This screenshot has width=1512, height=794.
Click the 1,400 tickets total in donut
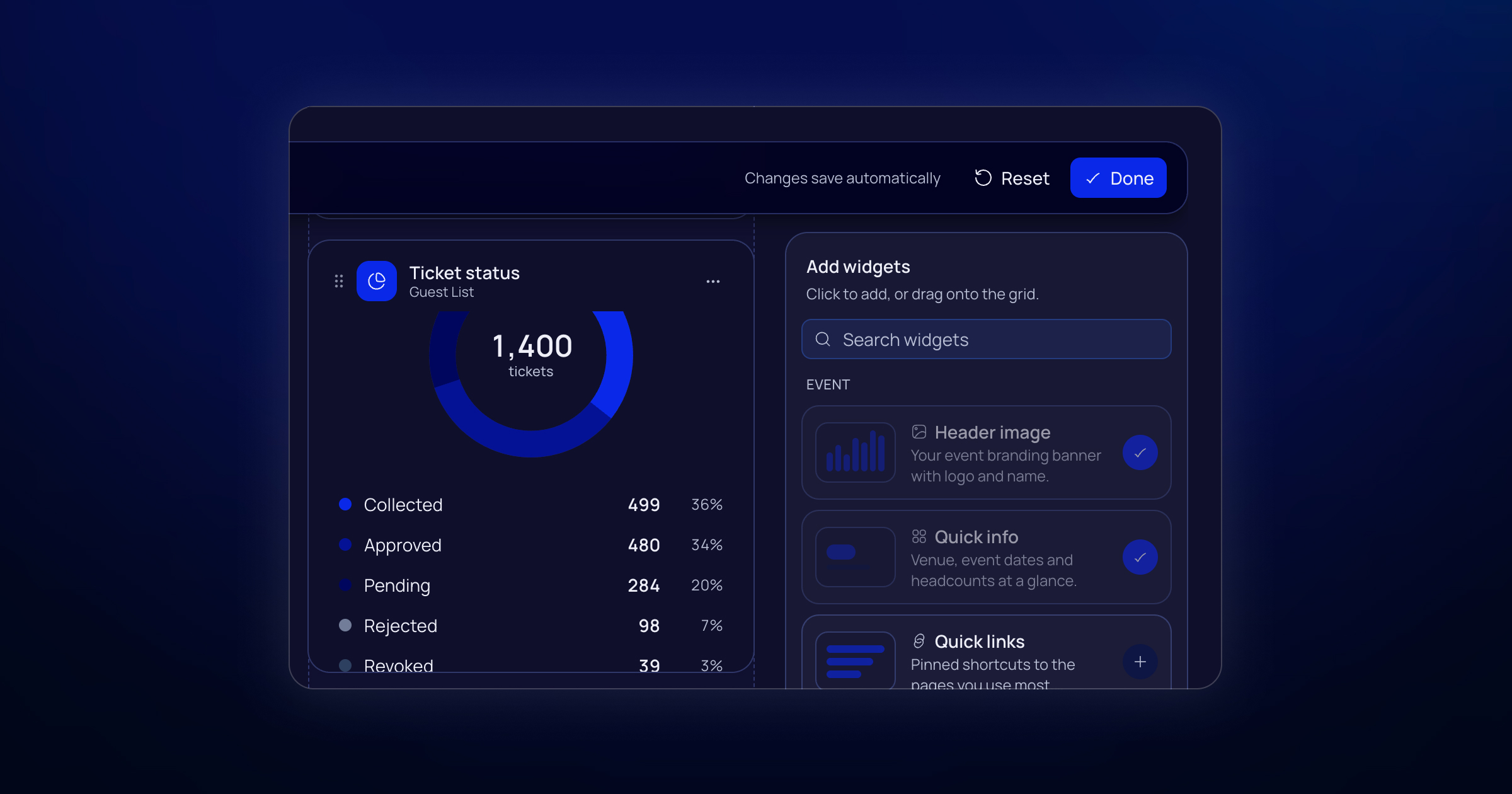click(x=532, y=347)
